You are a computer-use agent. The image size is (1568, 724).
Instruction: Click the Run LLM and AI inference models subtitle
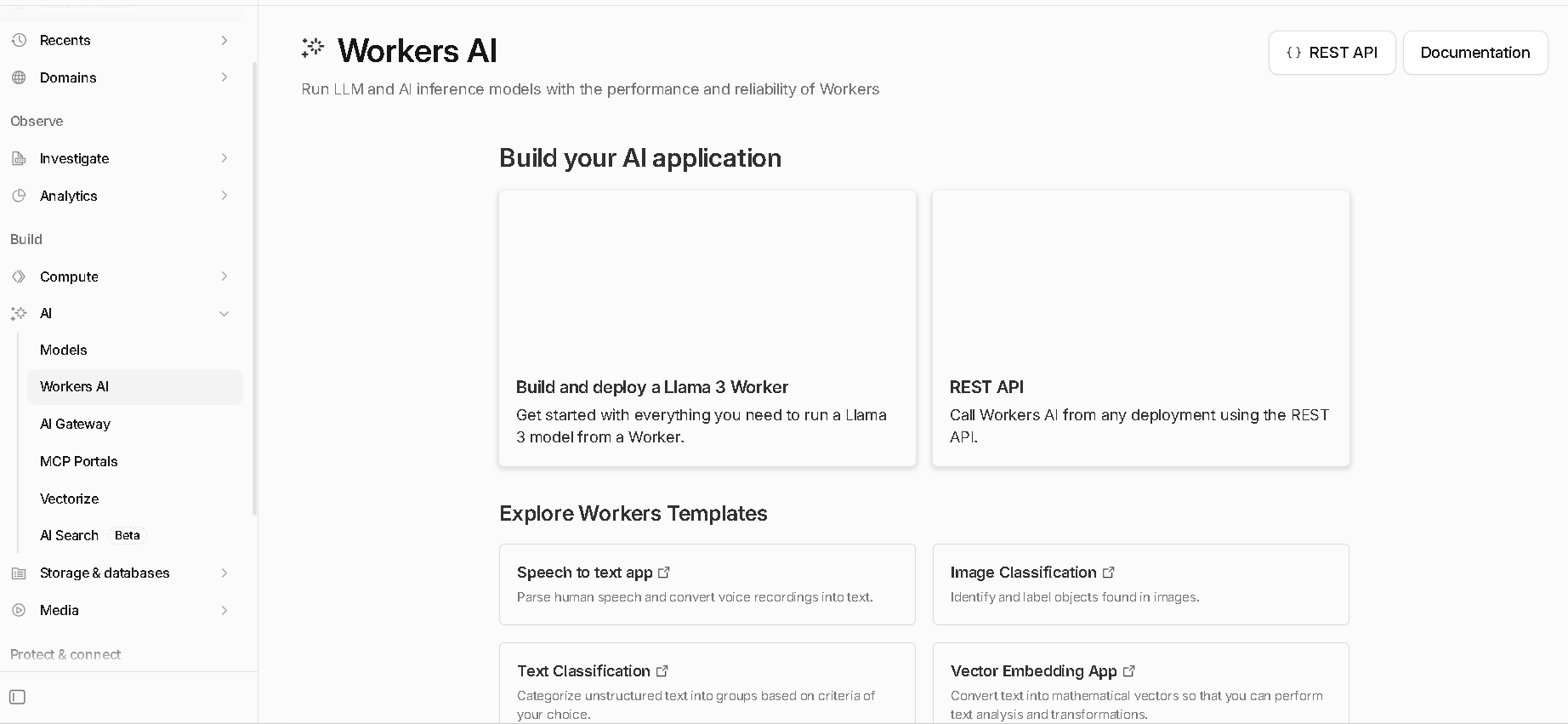(x=590, y=89)
